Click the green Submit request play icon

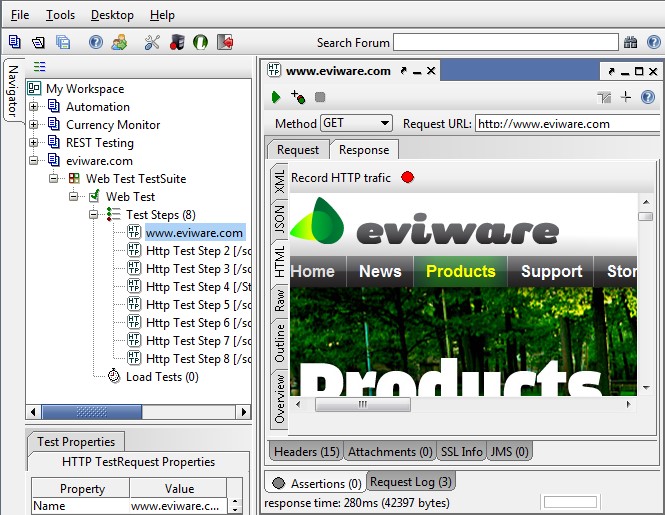click(x=276, y=97)
